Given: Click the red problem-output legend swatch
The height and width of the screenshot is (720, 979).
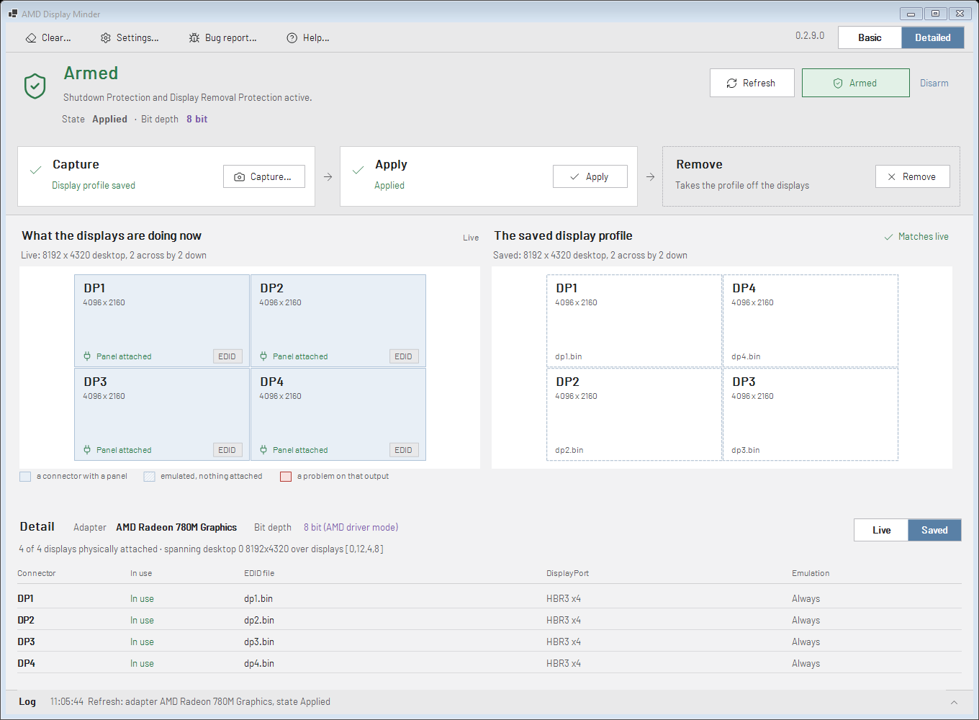Looking at the screenshot, I should click(x=286, y=476).
